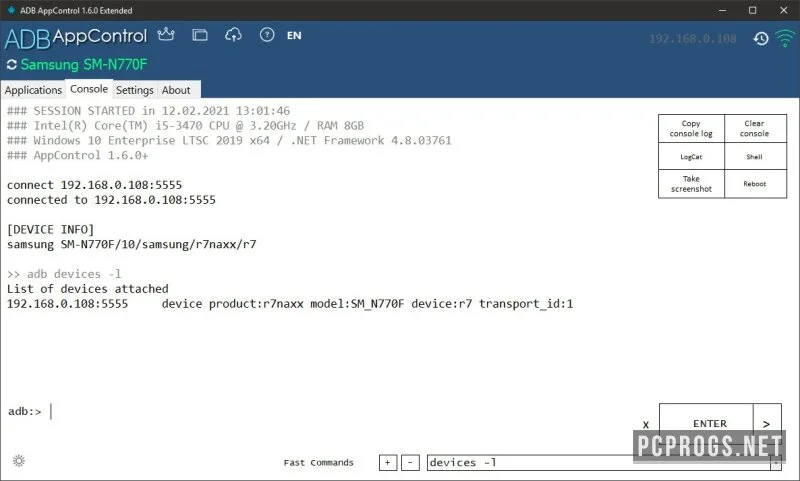This screenshot has width=800, height=481.
Task: Click samsung SM-N770F/10/samsung/r7naxx/r7 line
Action: point(132,244)
